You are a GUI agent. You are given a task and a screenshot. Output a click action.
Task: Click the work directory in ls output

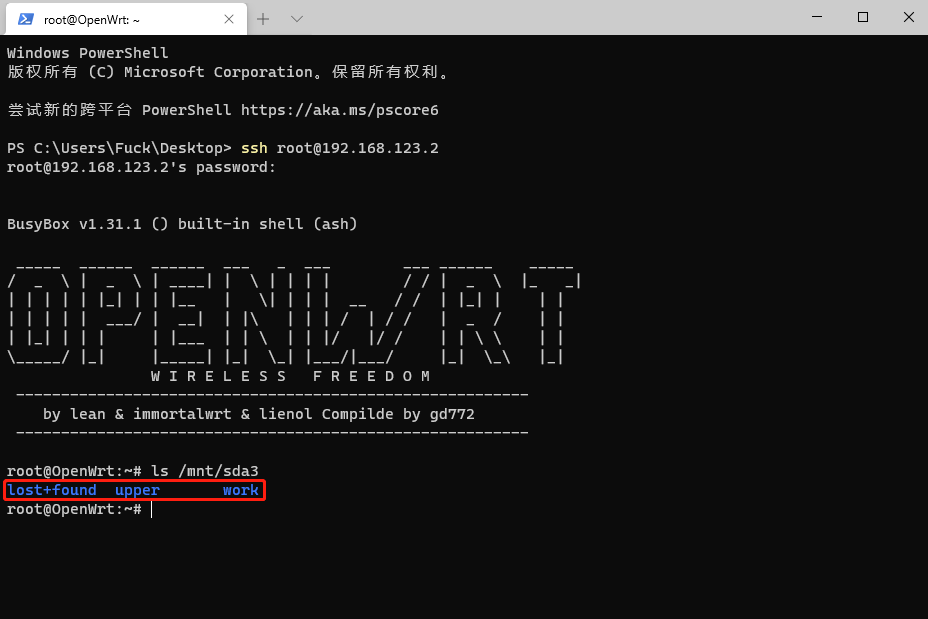[240, 490]
